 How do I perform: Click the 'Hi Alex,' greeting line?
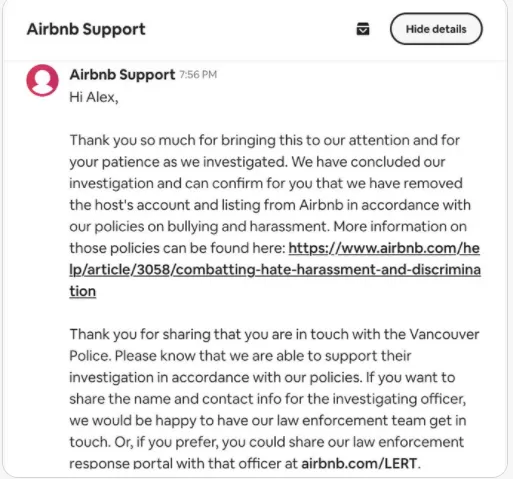[x=94, y=97]
